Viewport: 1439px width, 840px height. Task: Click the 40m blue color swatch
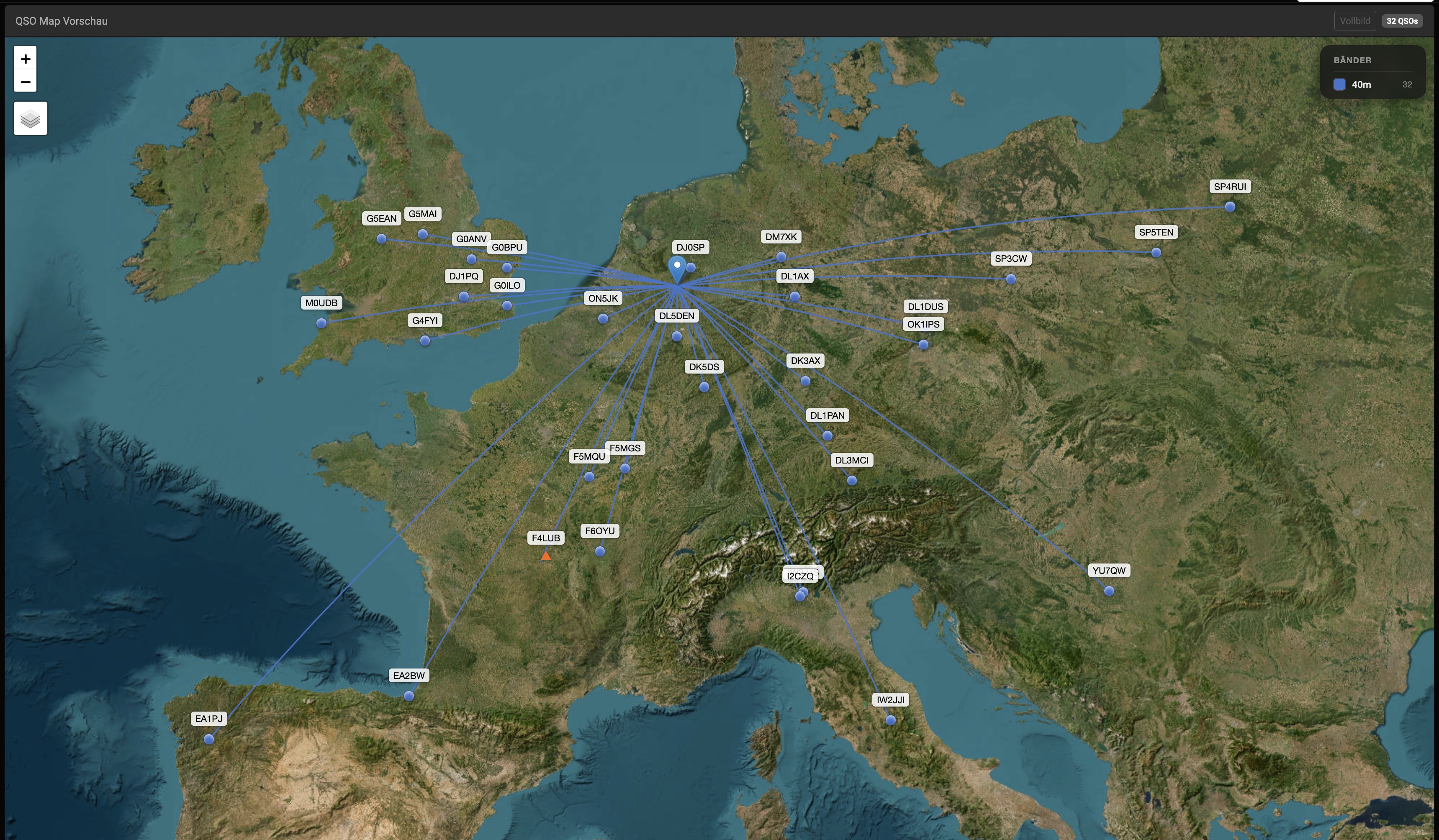coord(1339,85)
